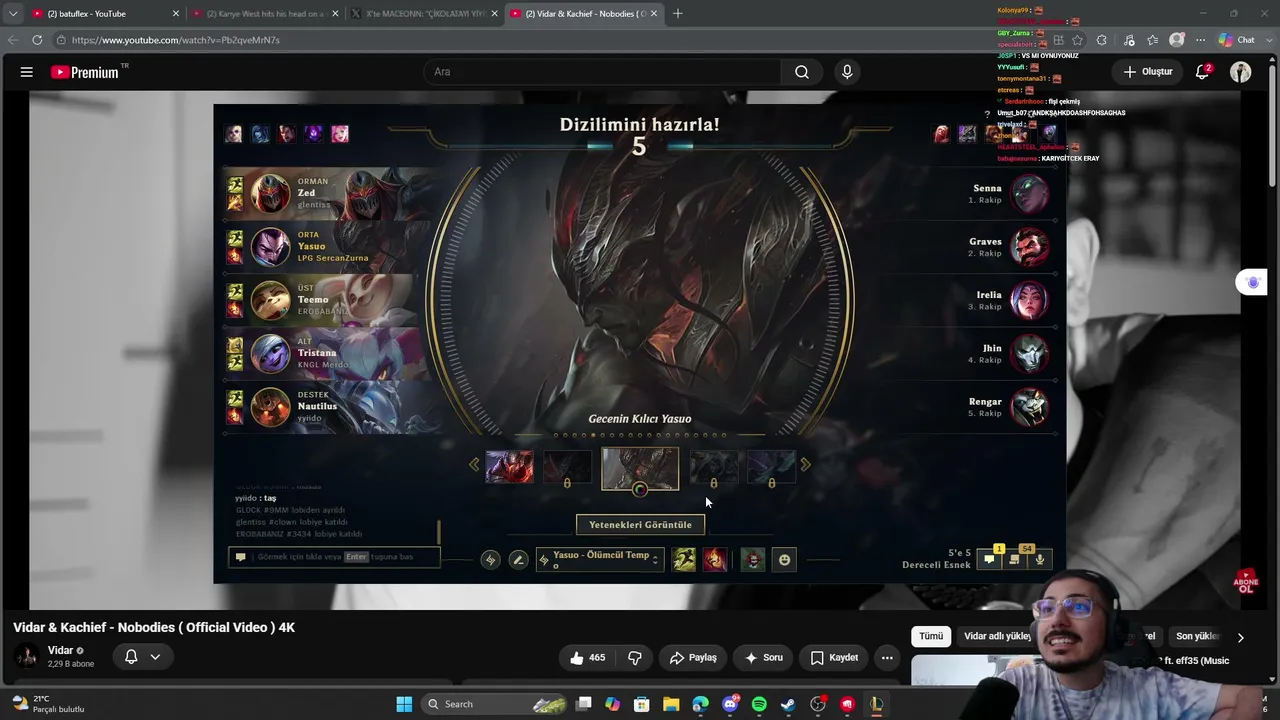Open the YouTube account avatar menu

click(x=1241, y=72)
